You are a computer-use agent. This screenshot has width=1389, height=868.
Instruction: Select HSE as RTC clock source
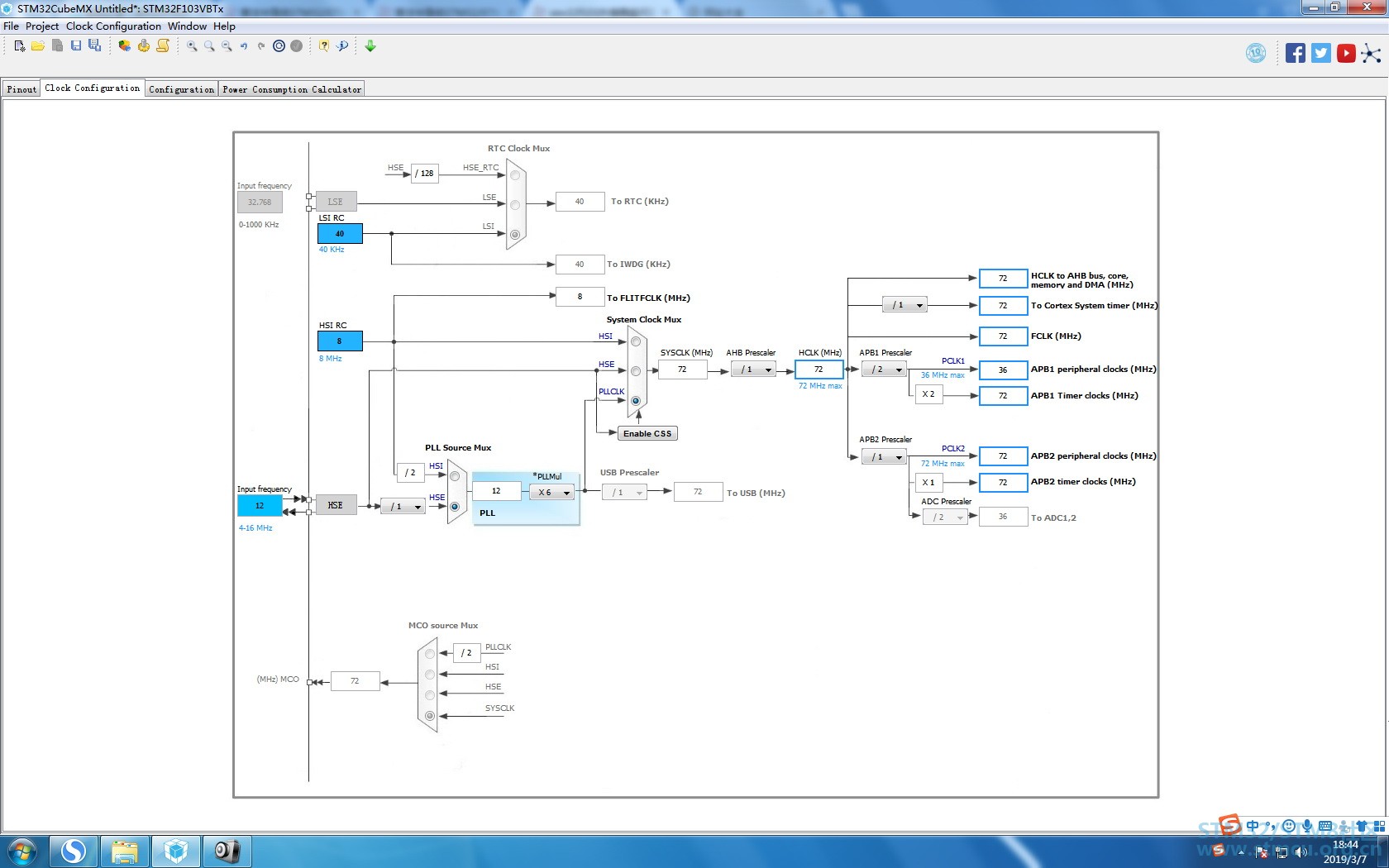coord(515,175)
